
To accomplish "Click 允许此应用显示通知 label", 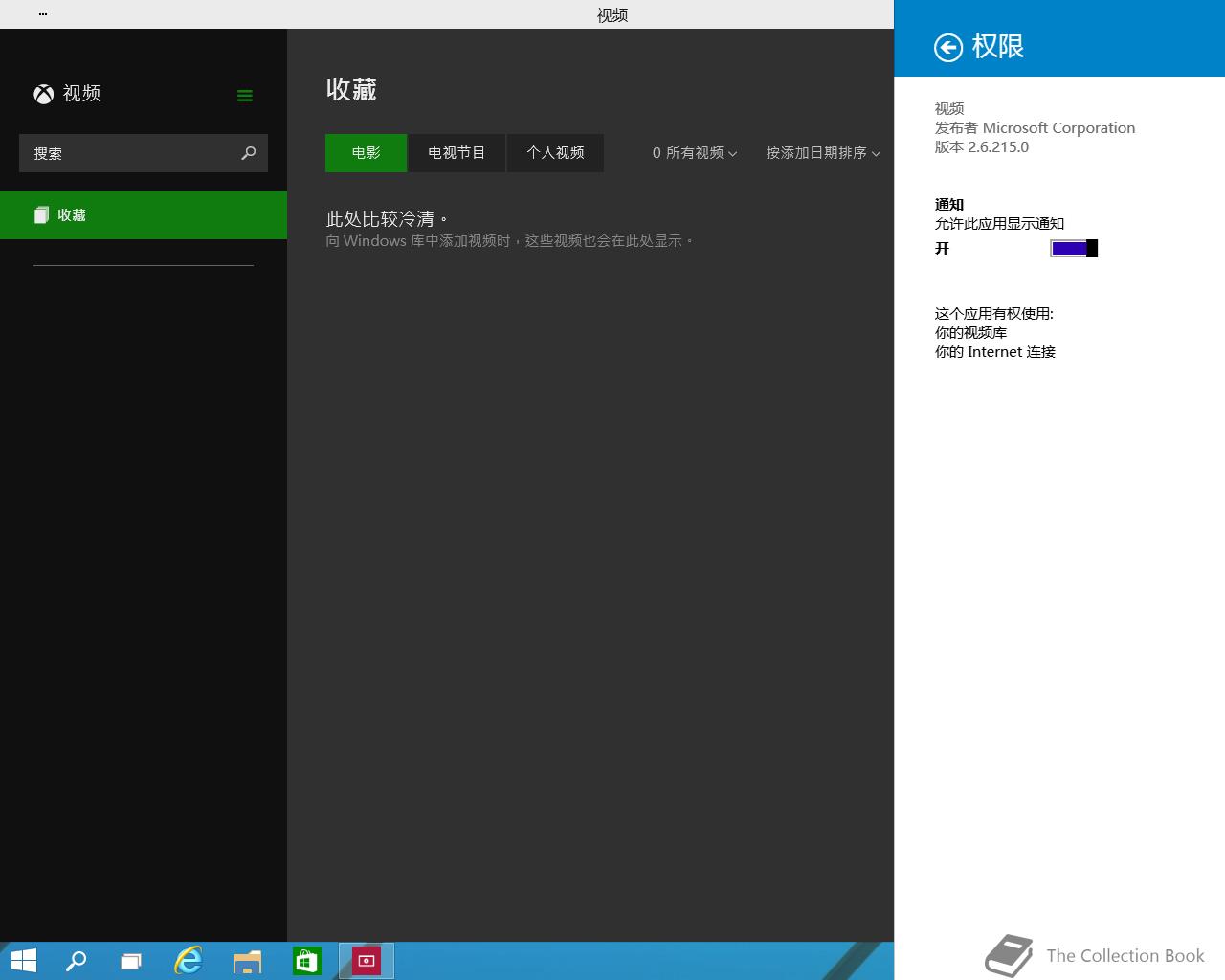I will pos(999,224).
